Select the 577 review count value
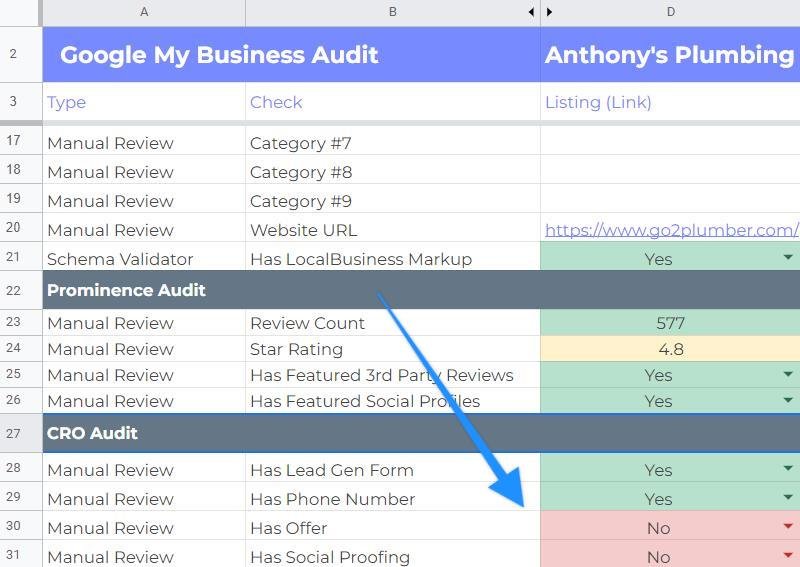The width and height of the screenshot is (800, 567). (670, 323)
